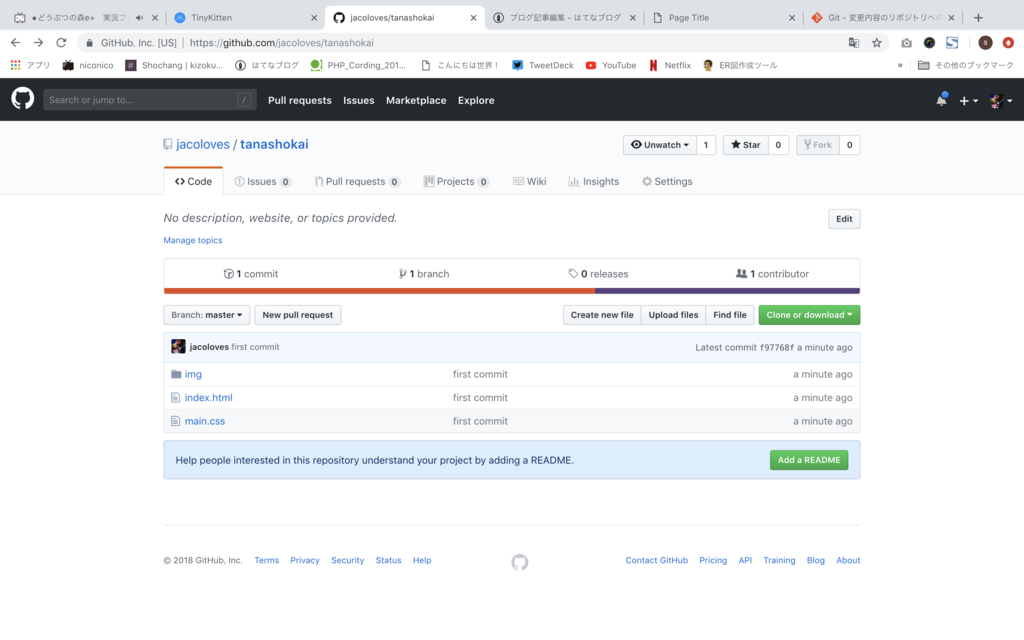
Task: Open the YouTube bookmark
Action: tap(611, 65)
